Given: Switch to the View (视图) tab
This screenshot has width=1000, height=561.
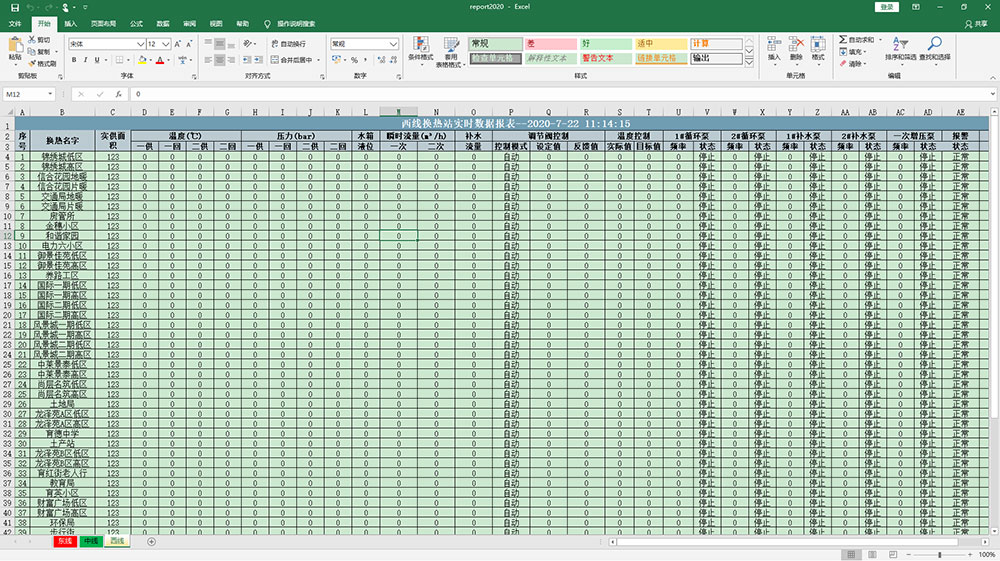Looking at the screenshot, I should pyautogui.click(x=216, y=24).
